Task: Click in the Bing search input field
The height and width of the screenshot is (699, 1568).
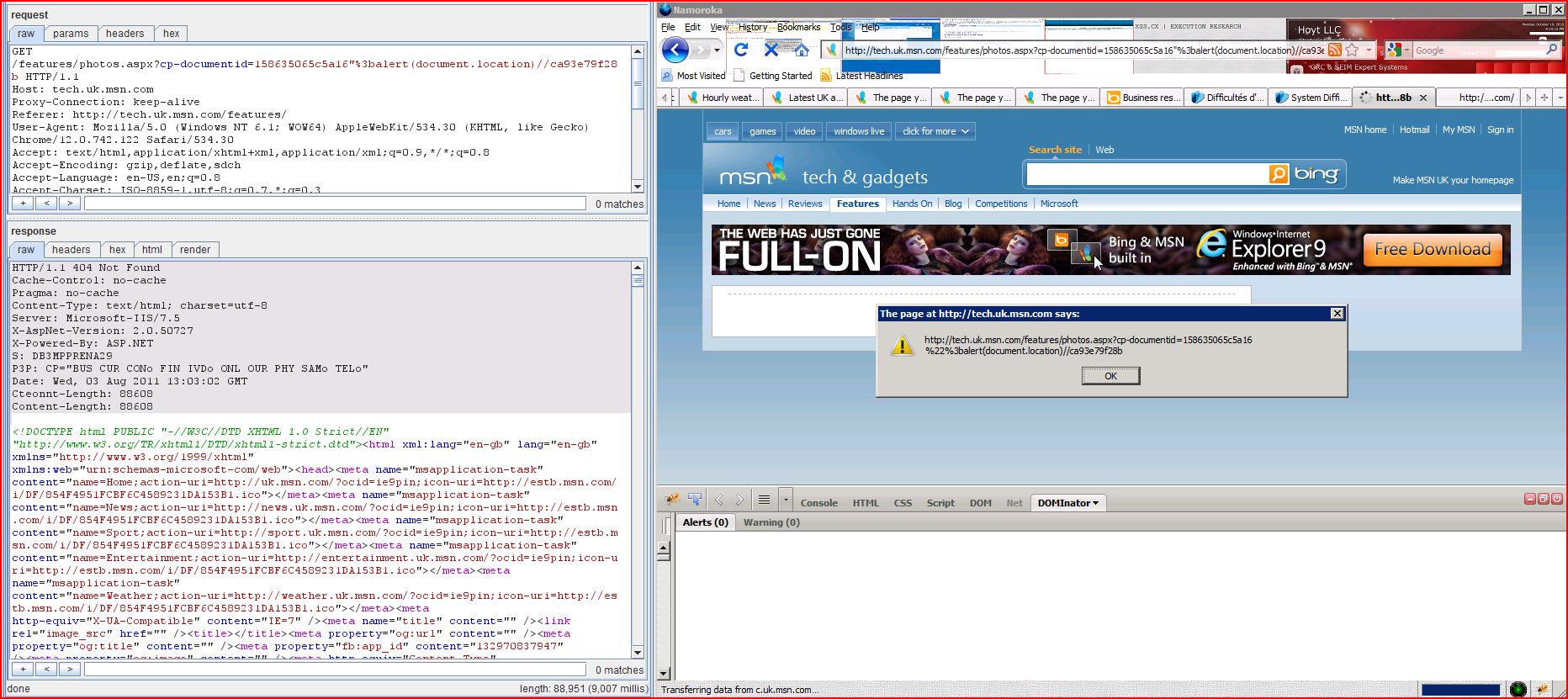Action: tap(1147, 174)
